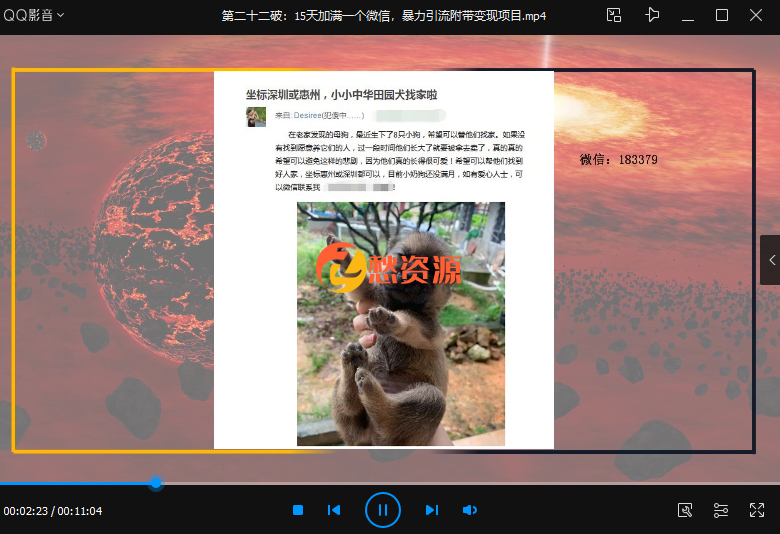Close the QQ影音 player window
The image size is (780, 534).
coord(756,15)
